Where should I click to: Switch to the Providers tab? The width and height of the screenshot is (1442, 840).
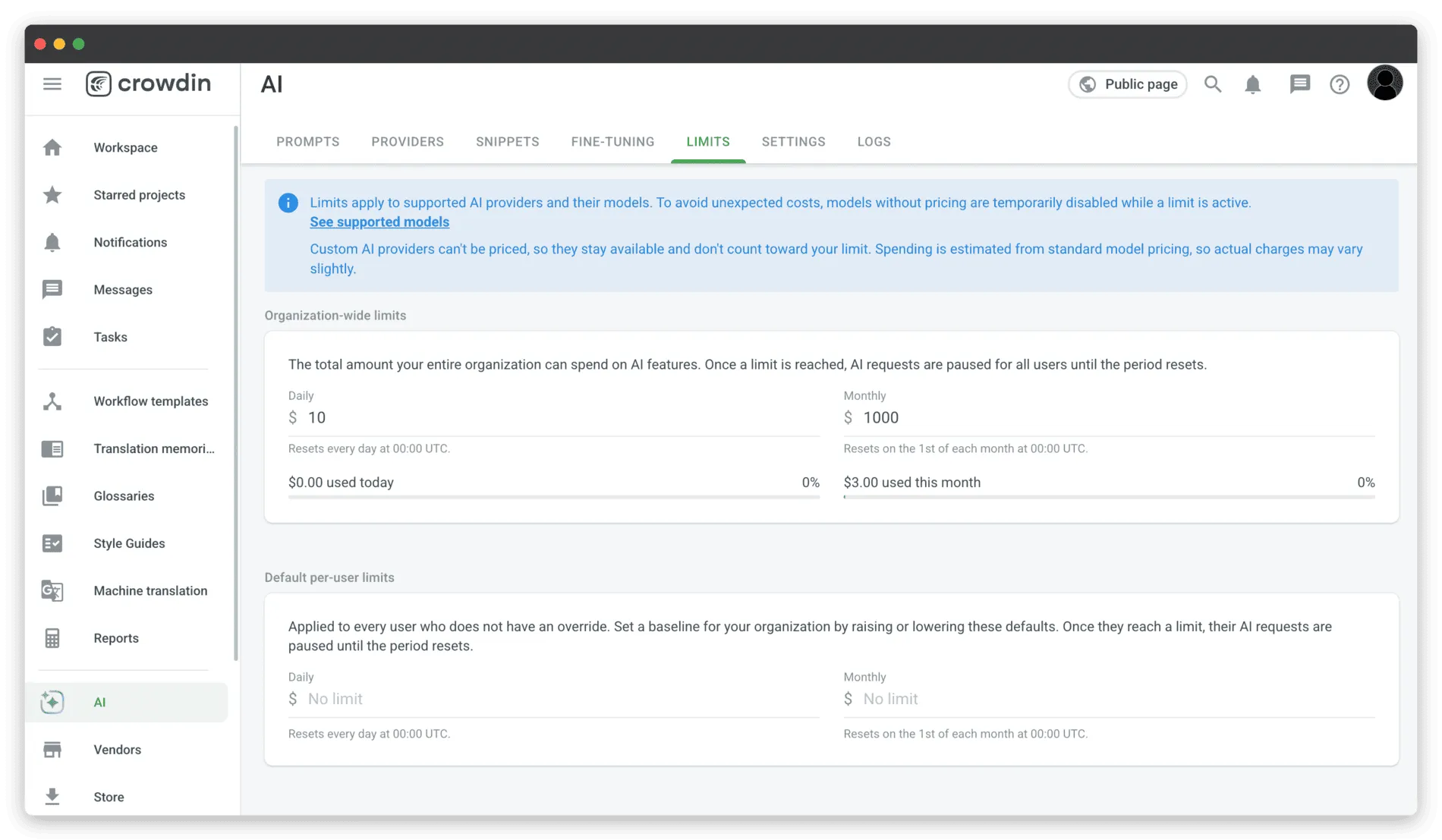tap(408, 142)
